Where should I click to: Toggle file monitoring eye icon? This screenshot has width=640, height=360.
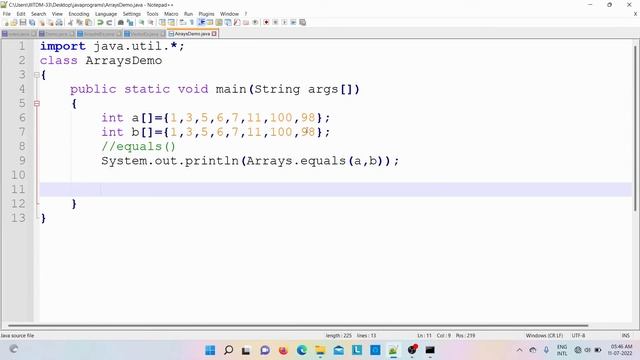[x=255, y=22]
